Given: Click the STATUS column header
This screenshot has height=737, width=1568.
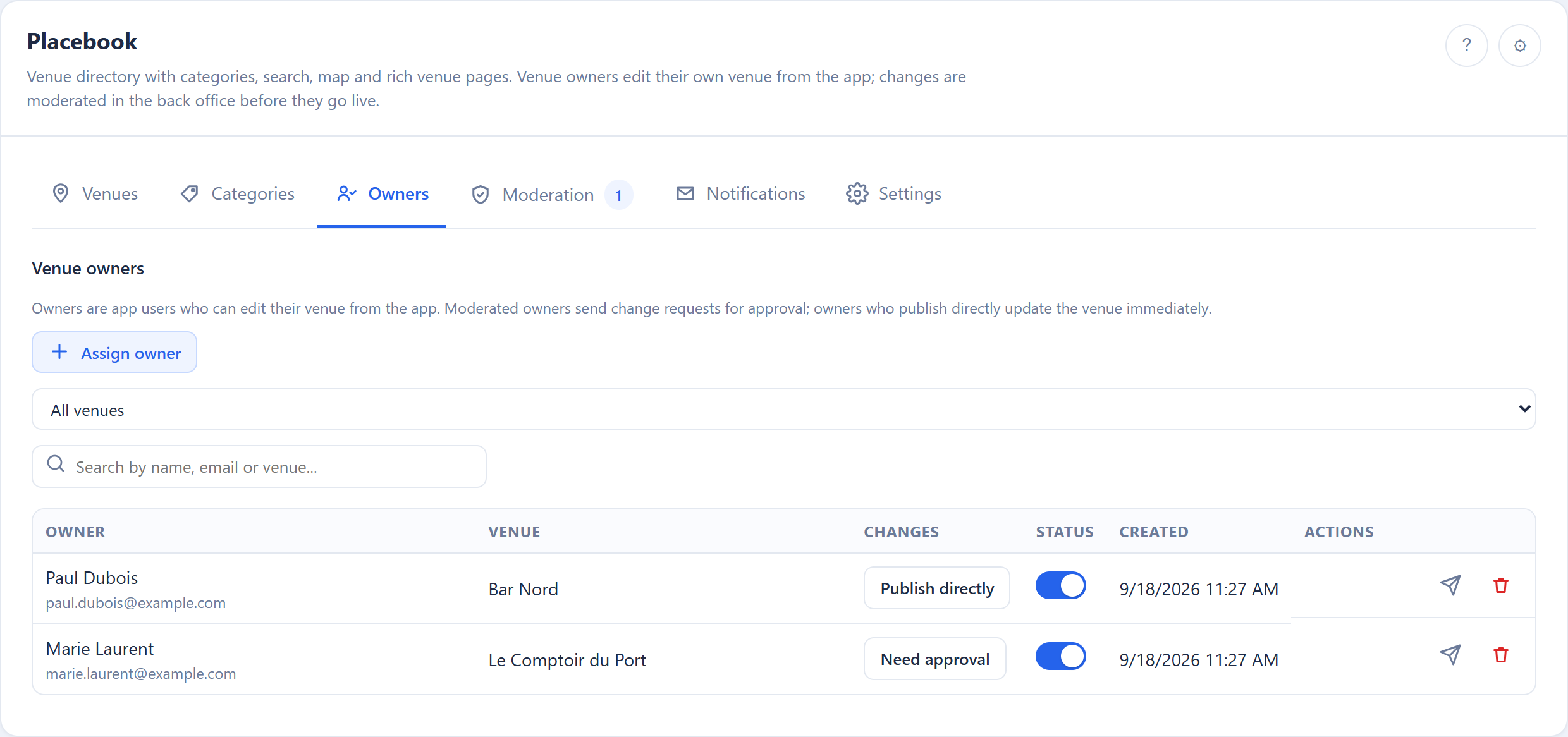Looking at the screenshot, I should tap(1065, 532).
